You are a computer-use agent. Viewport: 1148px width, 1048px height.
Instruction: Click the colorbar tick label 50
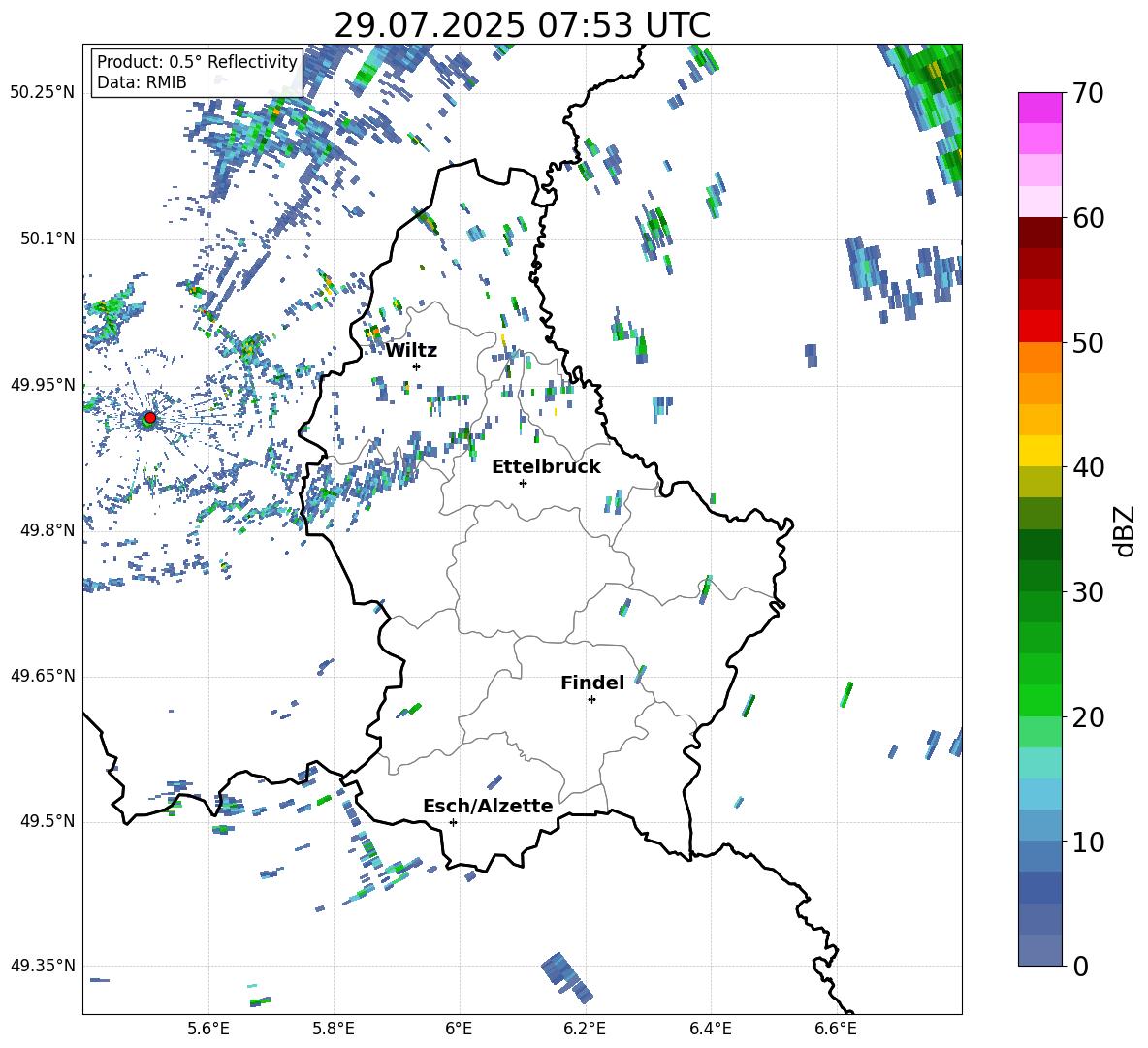1088,343
